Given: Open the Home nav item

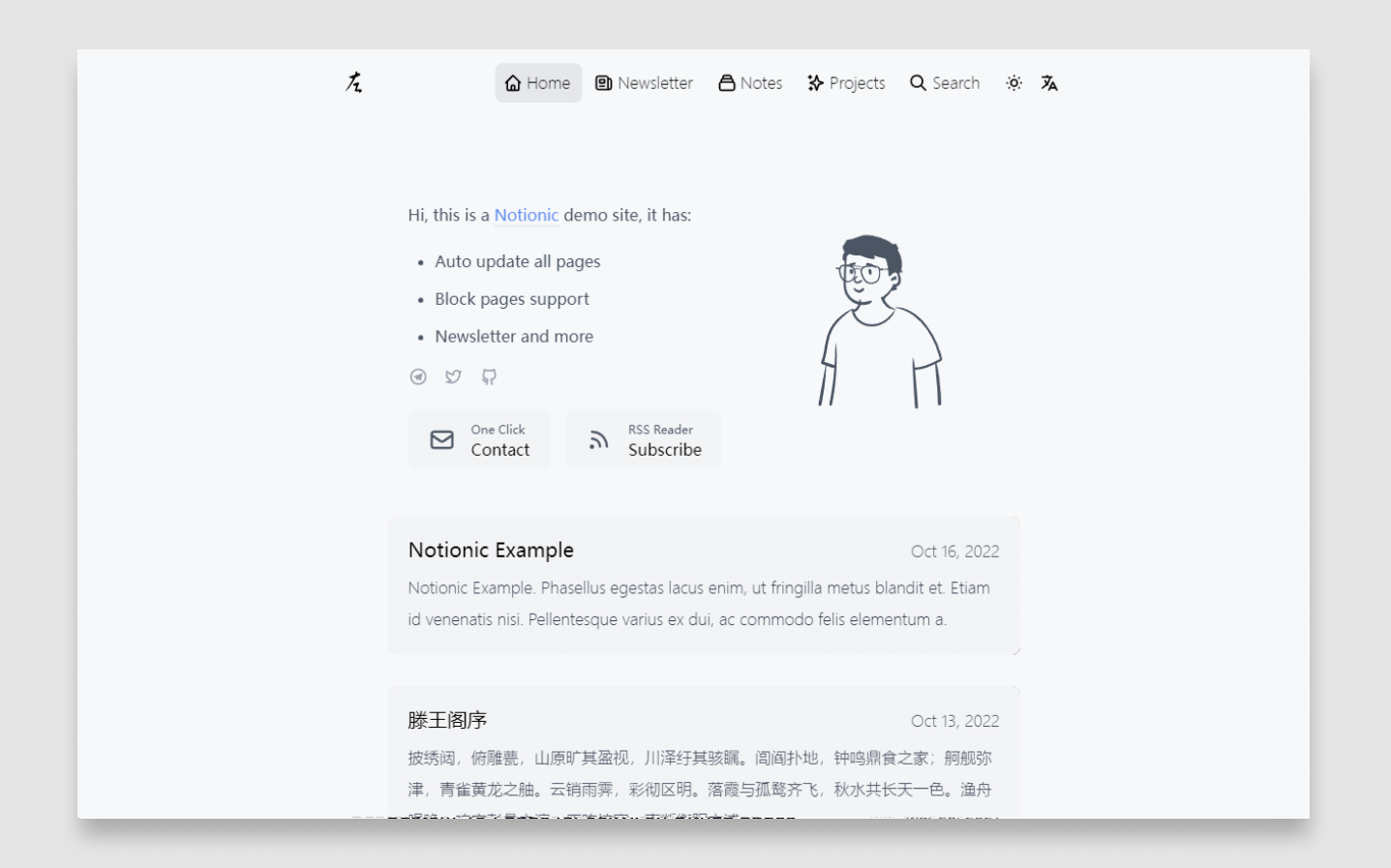Looking at the screenshot, I should pyautogui.click(x=538, y=83).
